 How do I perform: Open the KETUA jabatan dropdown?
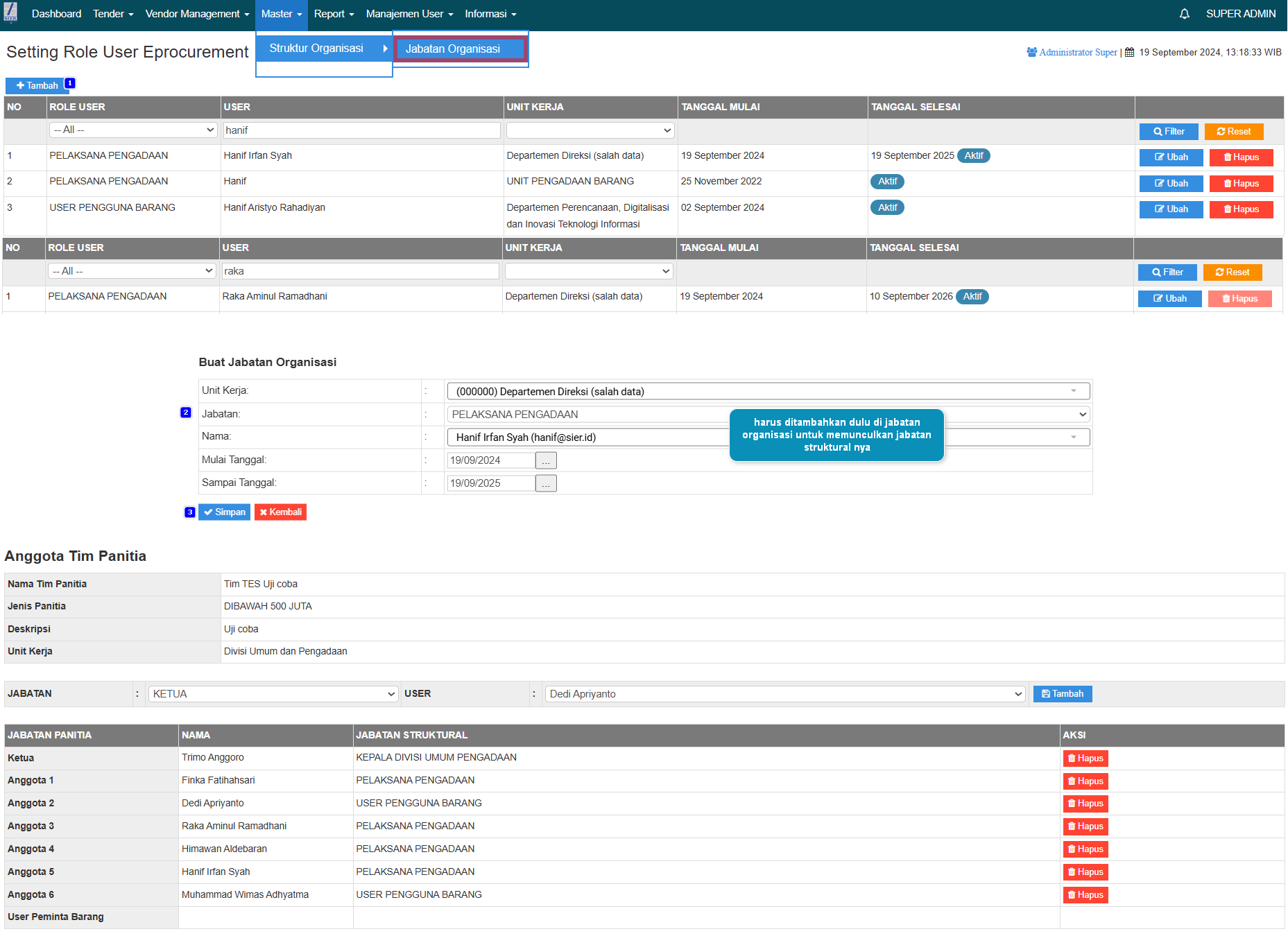273,694
